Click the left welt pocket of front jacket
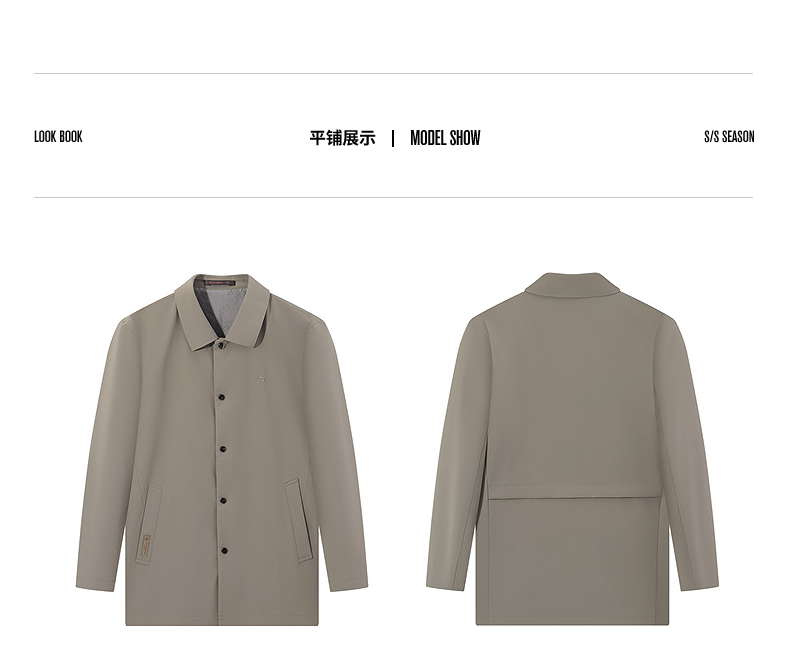This screenshot has width=790, height=648. (x=149, y=524)
